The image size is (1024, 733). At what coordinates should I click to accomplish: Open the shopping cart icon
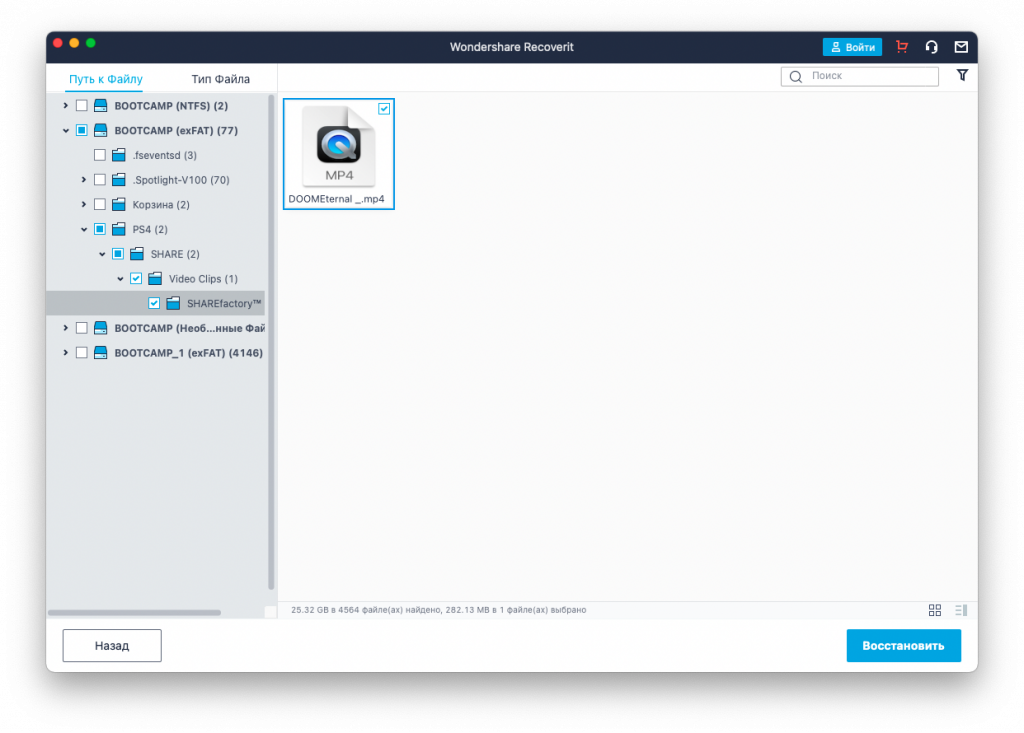click(902, 46)
